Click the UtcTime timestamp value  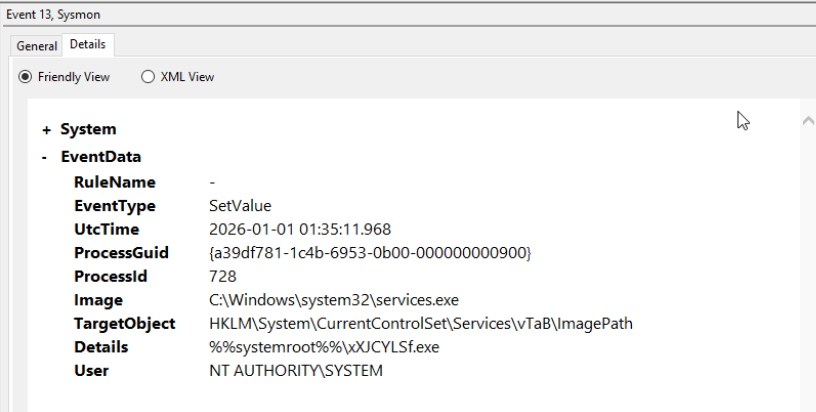300,229
